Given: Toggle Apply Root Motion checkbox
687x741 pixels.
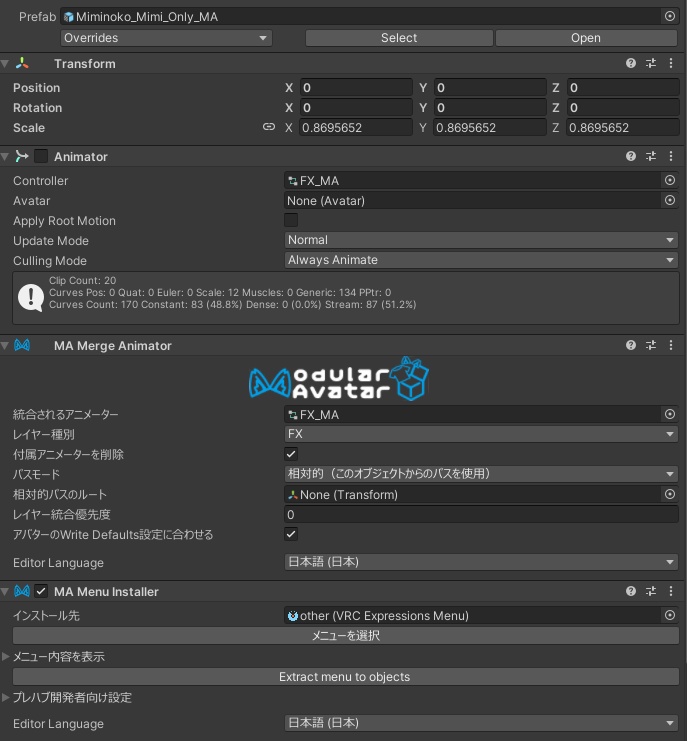Looking at the screenshot, I should click(x=291, y=220).
